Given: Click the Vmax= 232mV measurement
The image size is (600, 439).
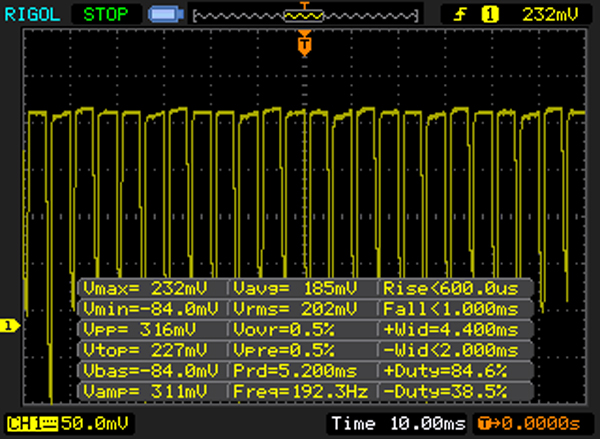Looking at the screenshot, I should point(145,288).
